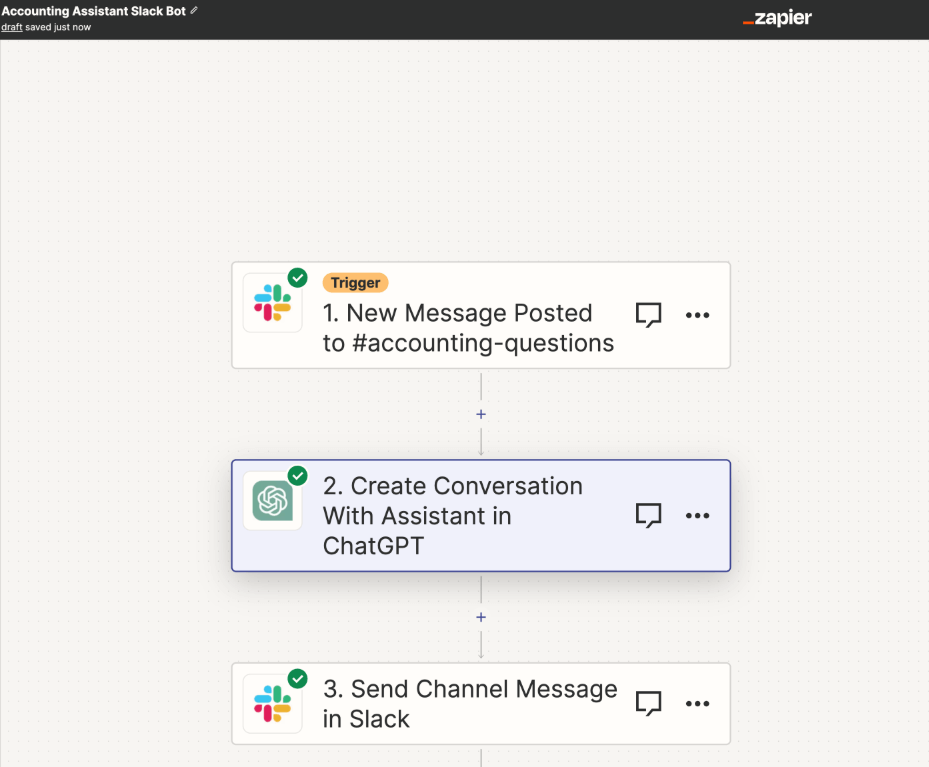Open the three-dot menu on step 3
The image size is (929, 767).
[697, 703]
